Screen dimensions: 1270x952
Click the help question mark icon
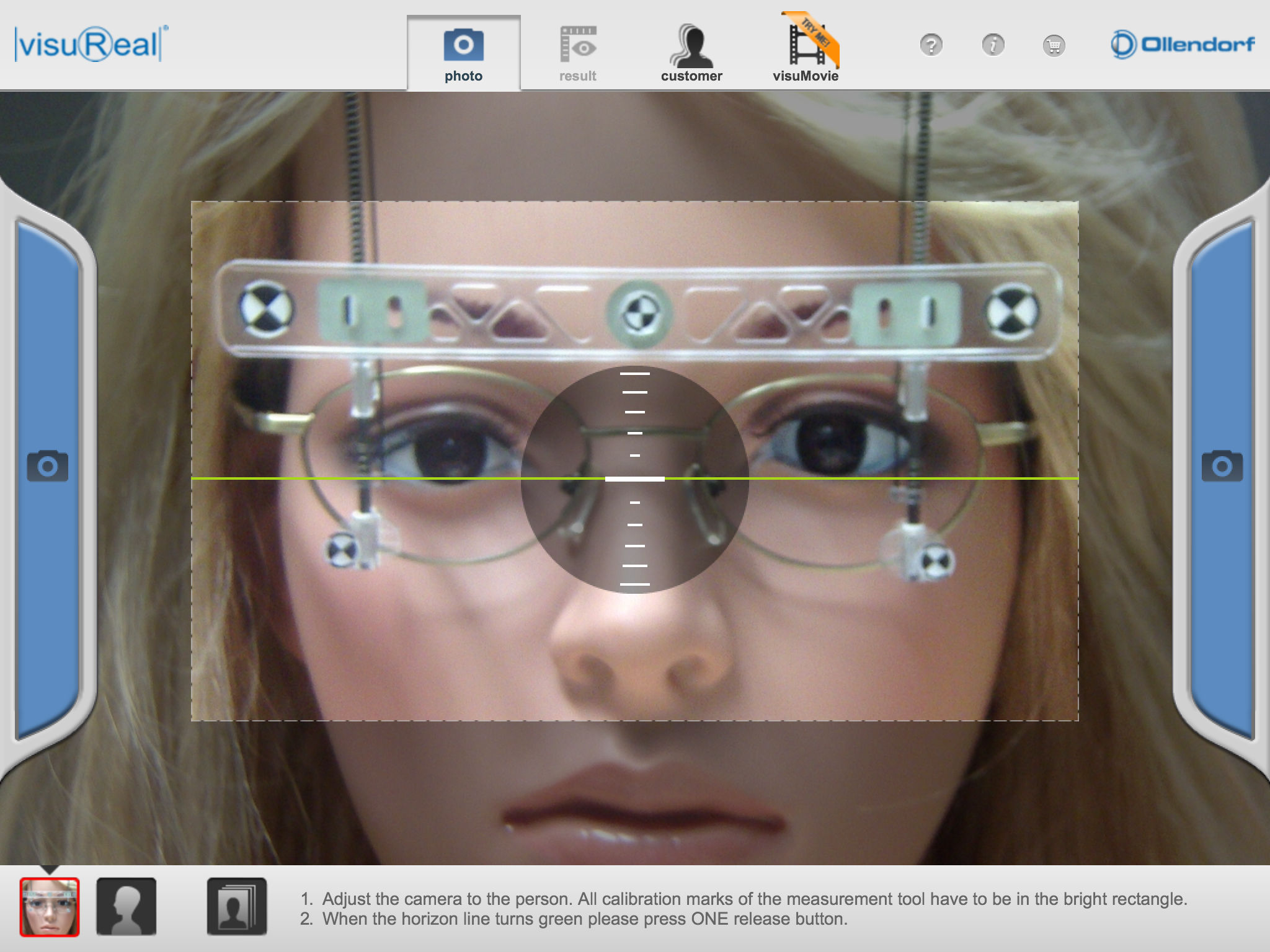(x=931, y=45)
